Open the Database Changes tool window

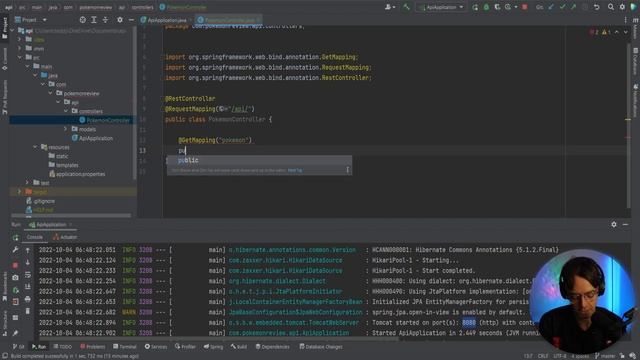pyautogui.click(x=321, y=347)
